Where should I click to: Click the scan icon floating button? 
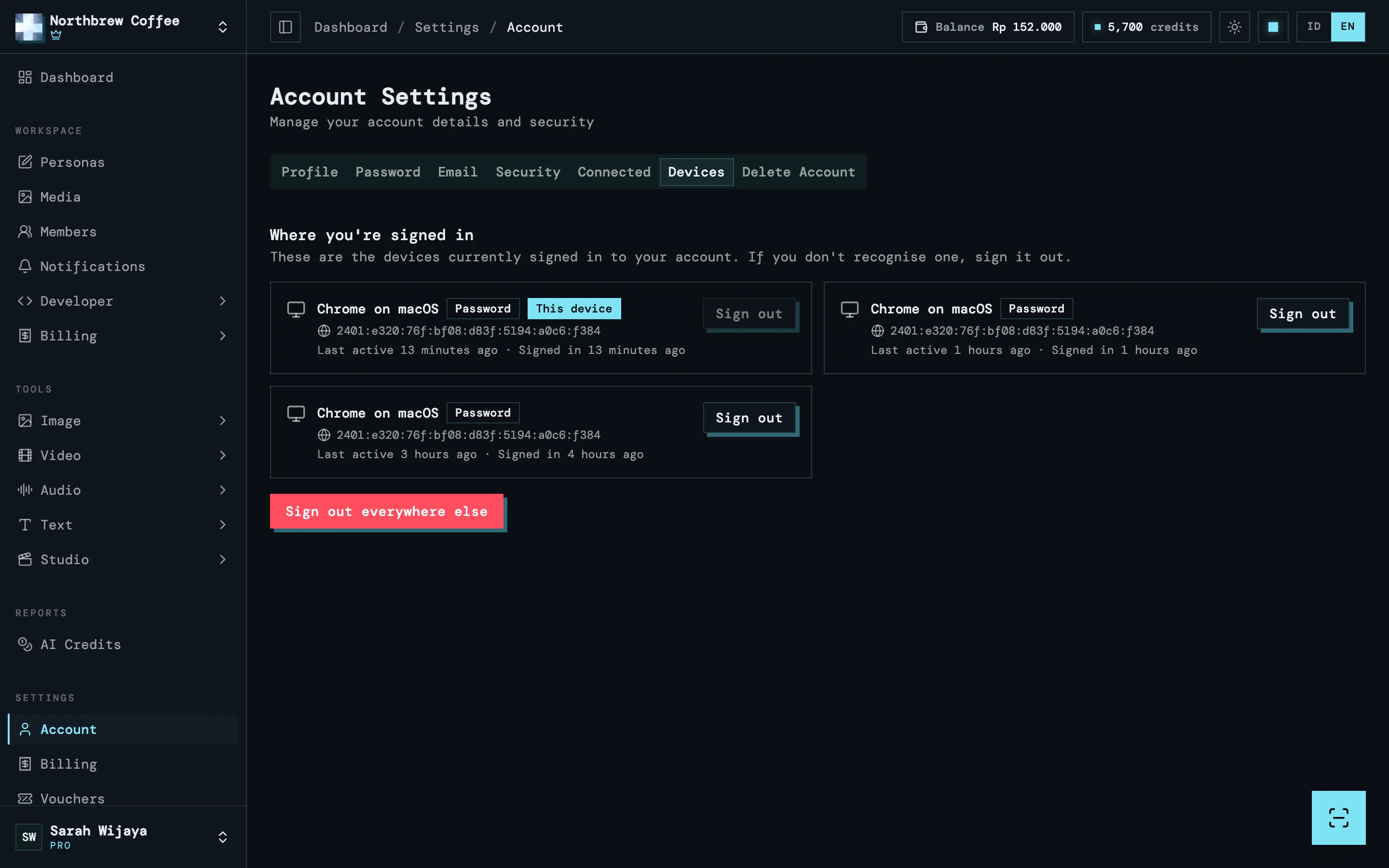click(1338, 817)
